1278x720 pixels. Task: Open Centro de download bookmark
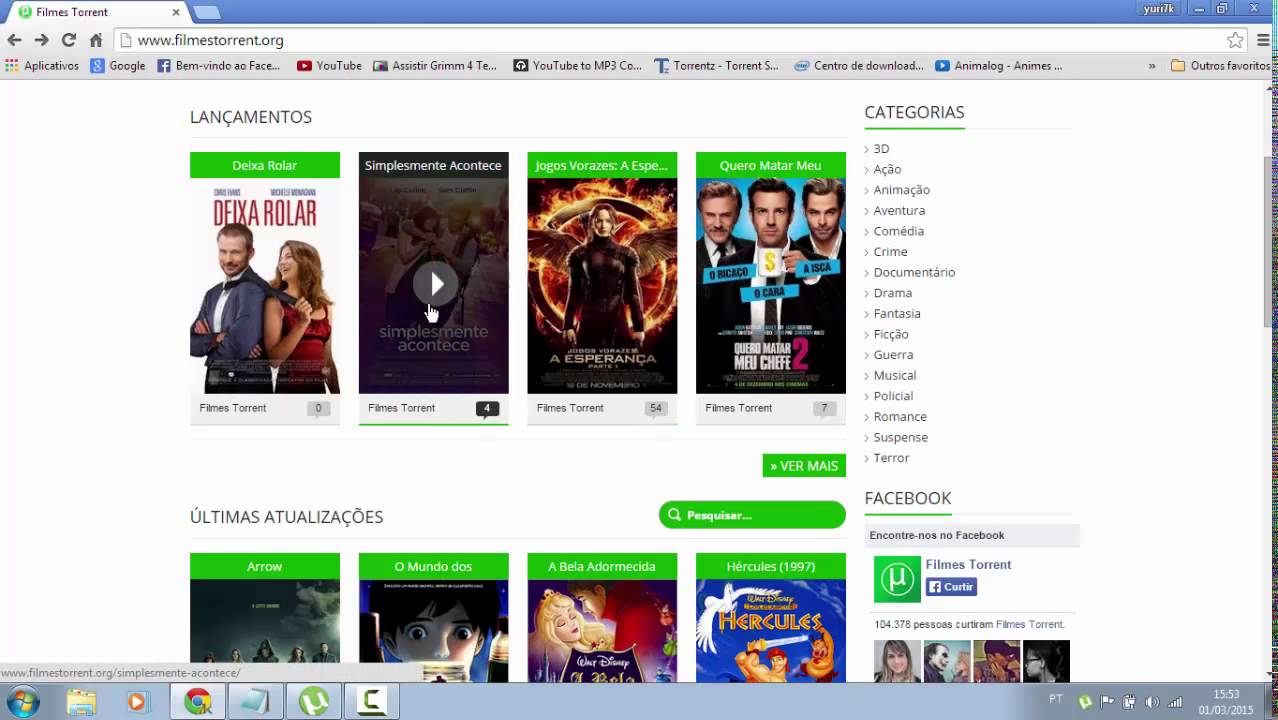[x=859, y=66]
